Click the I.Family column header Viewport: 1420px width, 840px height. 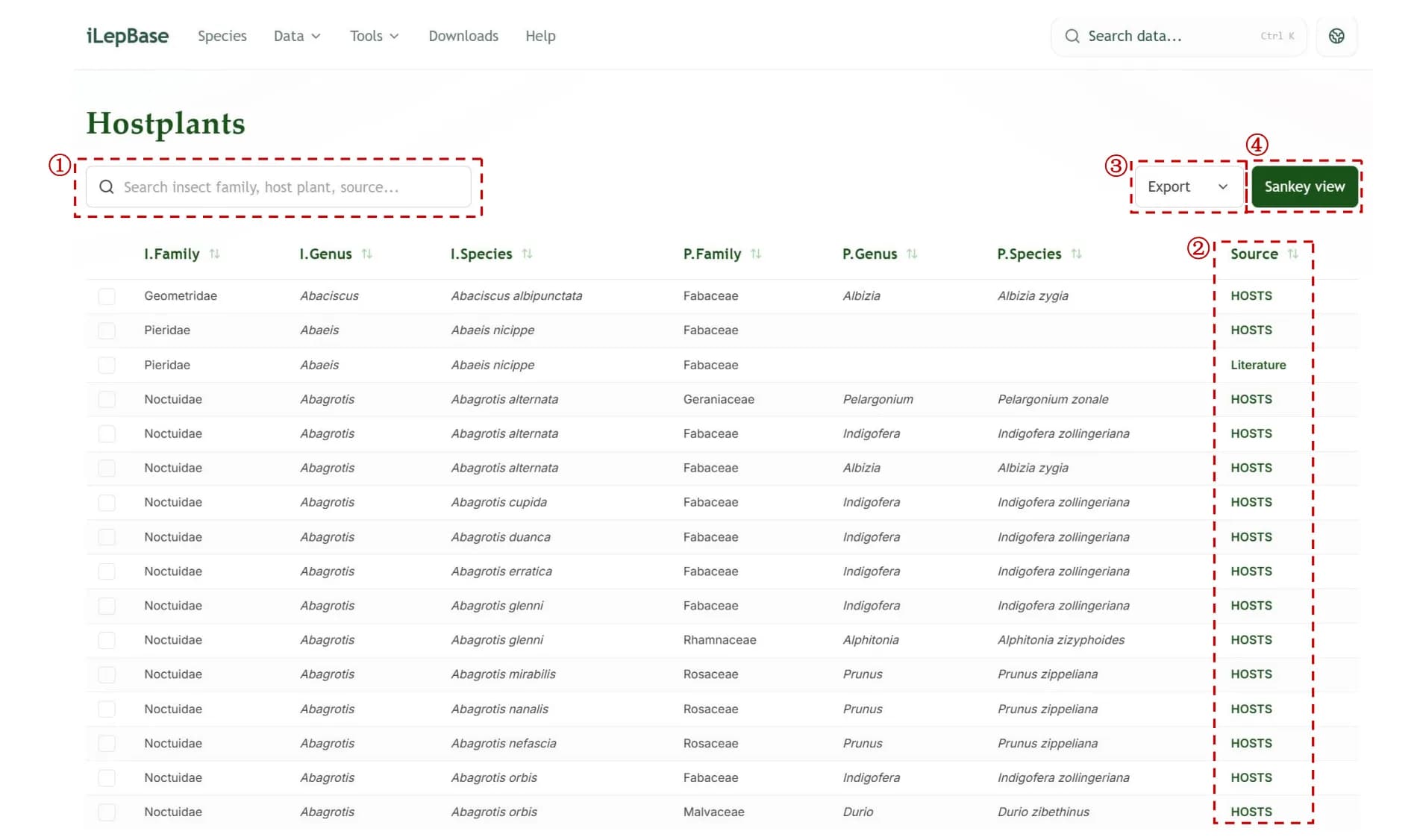click(x=172, y=254)
